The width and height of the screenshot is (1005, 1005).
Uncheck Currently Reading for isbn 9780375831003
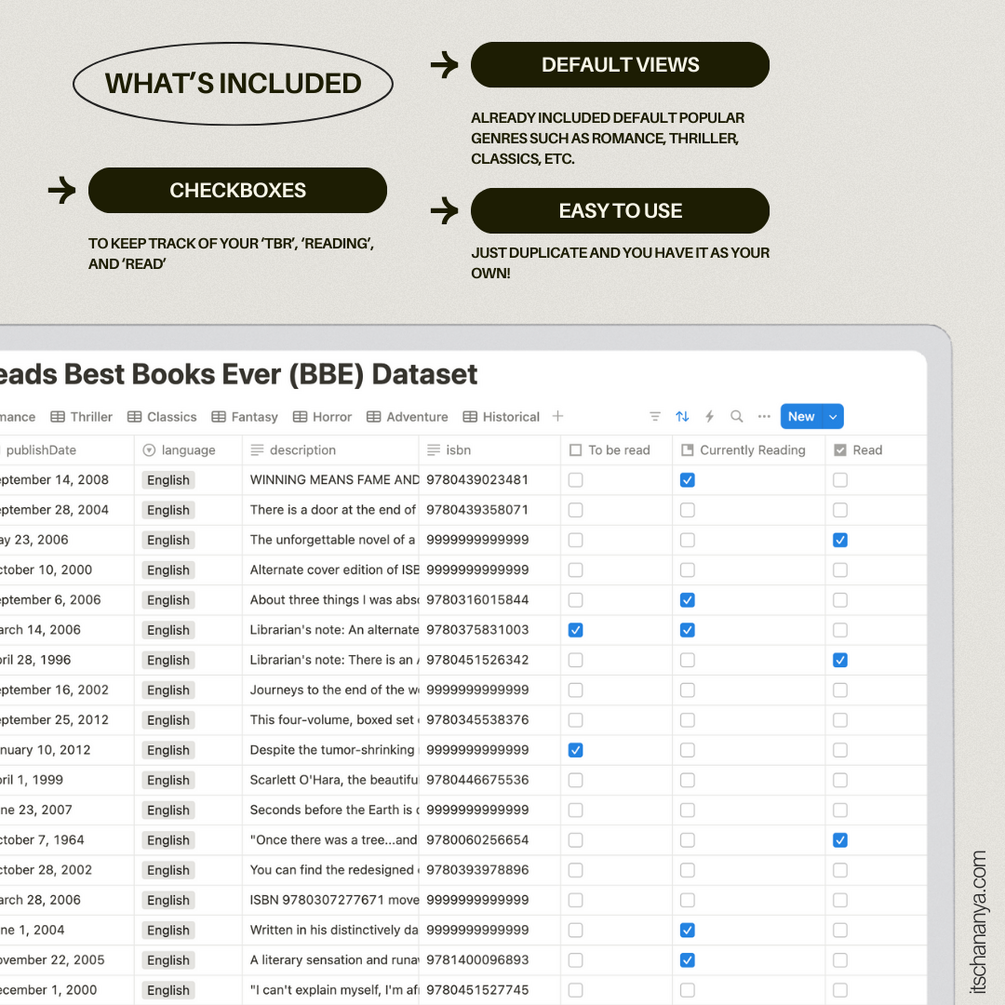click(687, 630)
